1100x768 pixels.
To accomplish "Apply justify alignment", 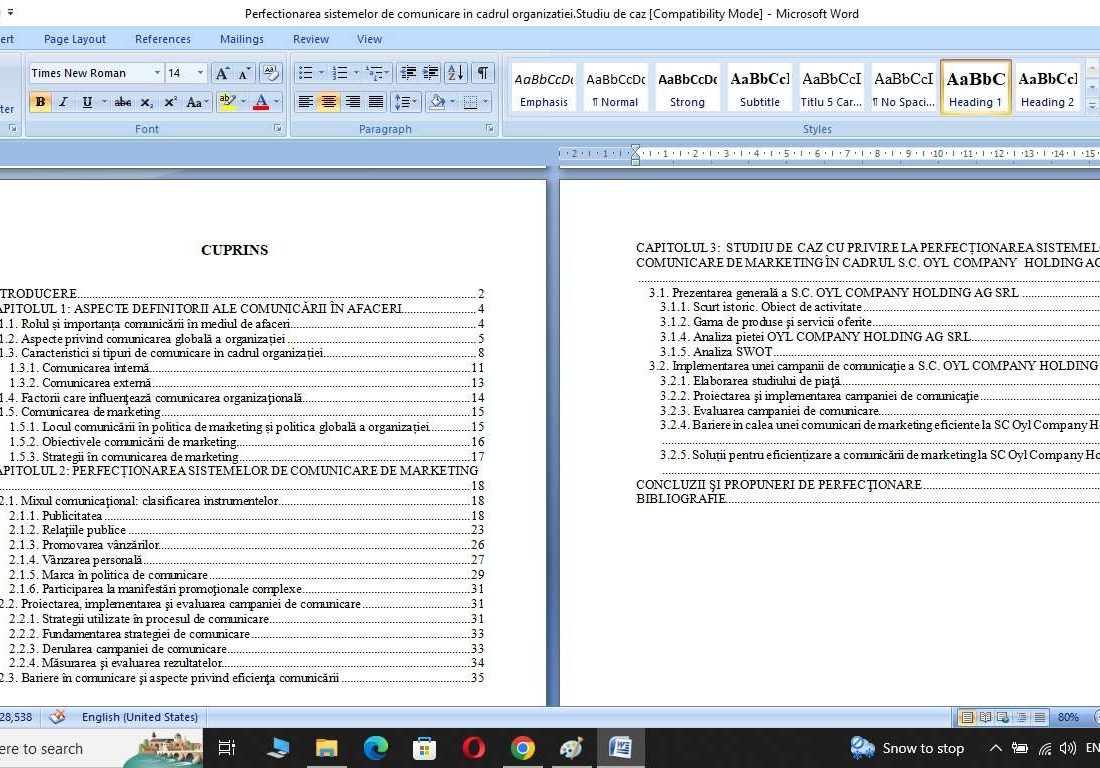I will (376, 102).
